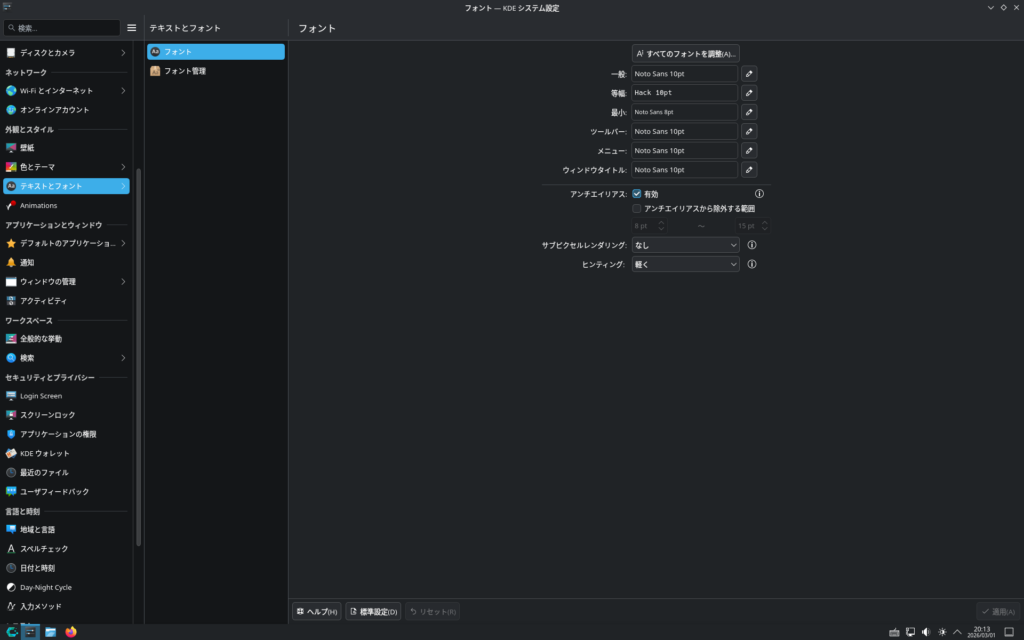Open the ヒンティング dropdown
The width and height of the screenshot is (1024, 640).
coord(685,264)
